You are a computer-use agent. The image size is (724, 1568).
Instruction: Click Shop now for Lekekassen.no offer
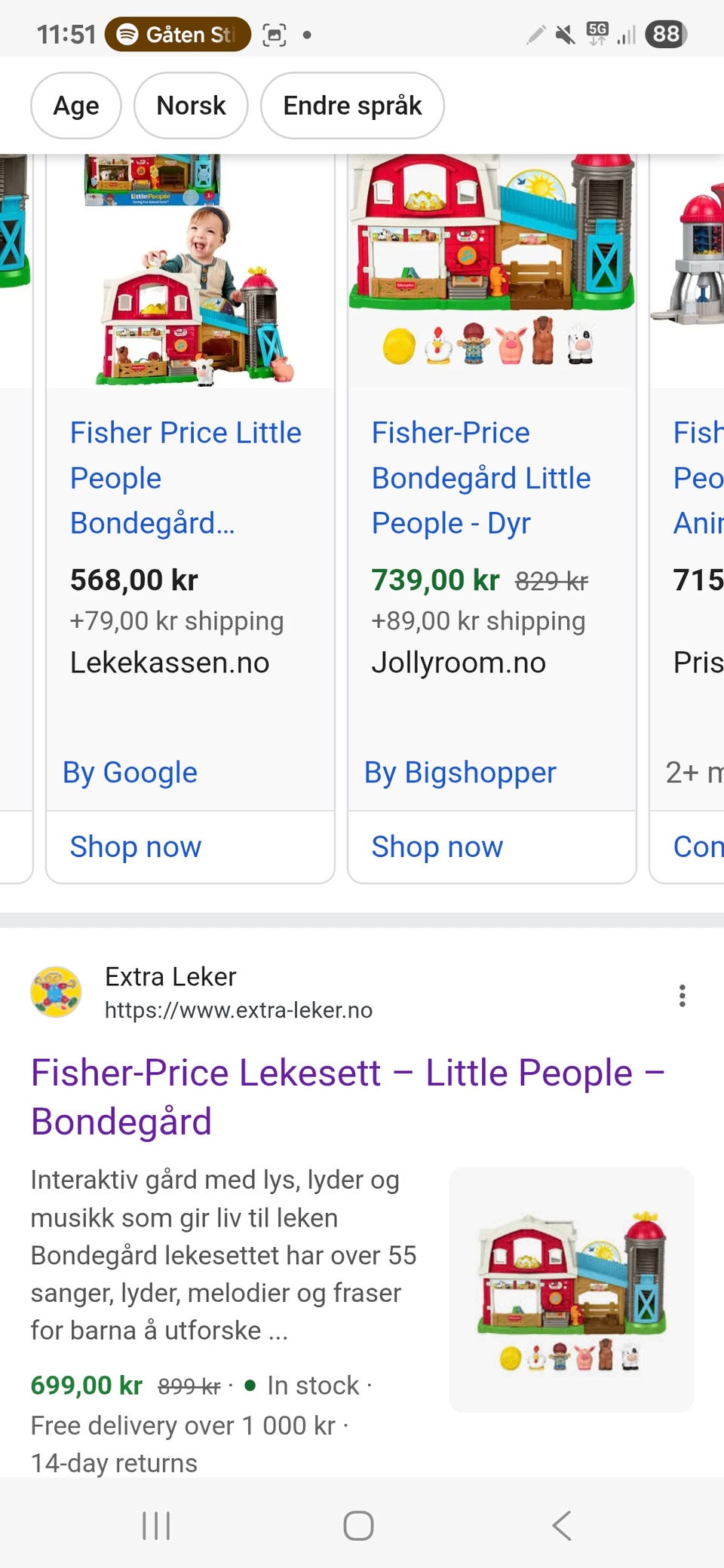click(136, 847)
